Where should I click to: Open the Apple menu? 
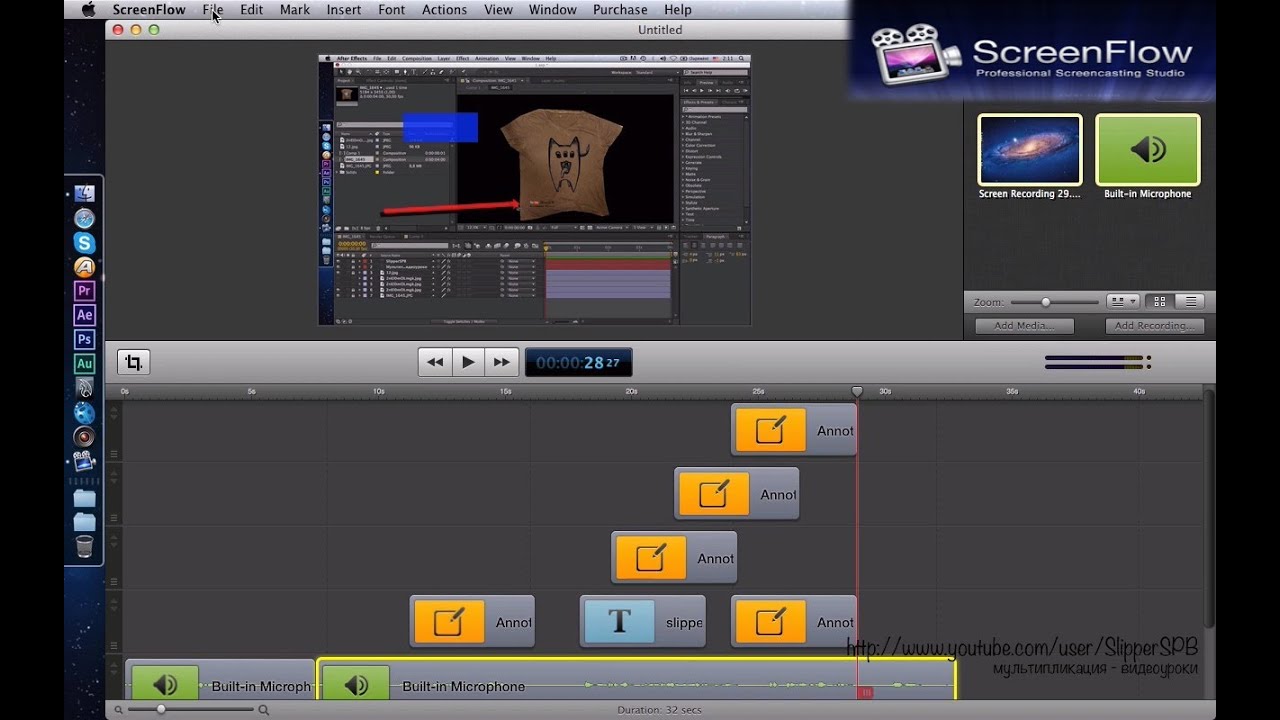click(x=88, y=10)
